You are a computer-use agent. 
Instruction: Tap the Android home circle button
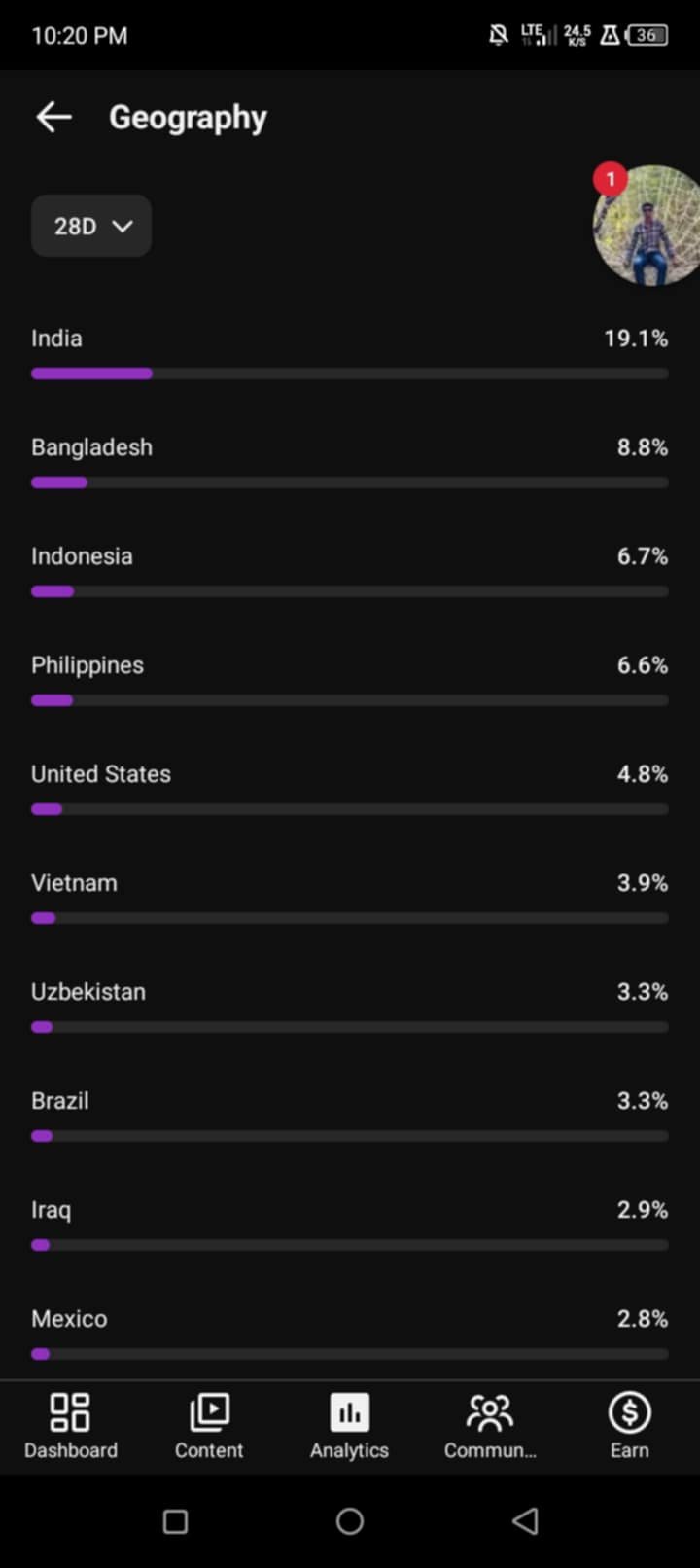click(350, 1520)
